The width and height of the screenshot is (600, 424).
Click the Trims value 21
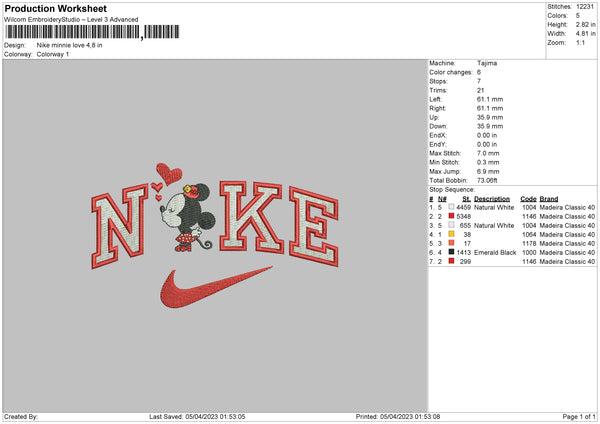tap(481, 90)
